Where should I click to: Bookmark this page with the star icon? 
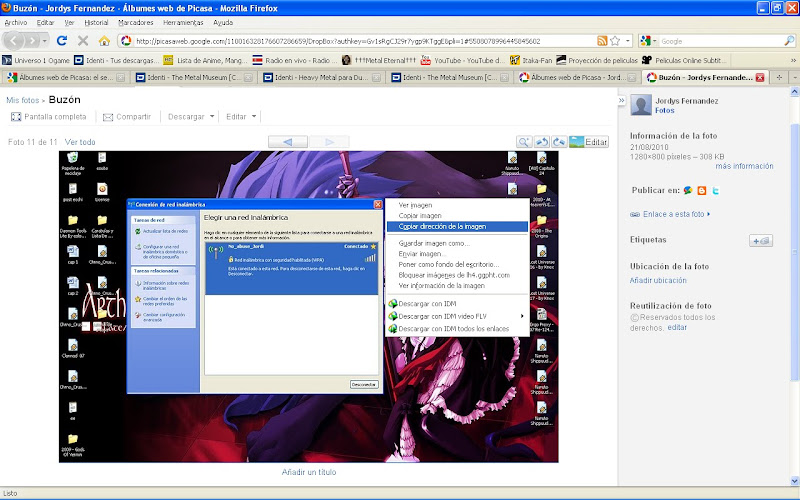pos(615,41)
